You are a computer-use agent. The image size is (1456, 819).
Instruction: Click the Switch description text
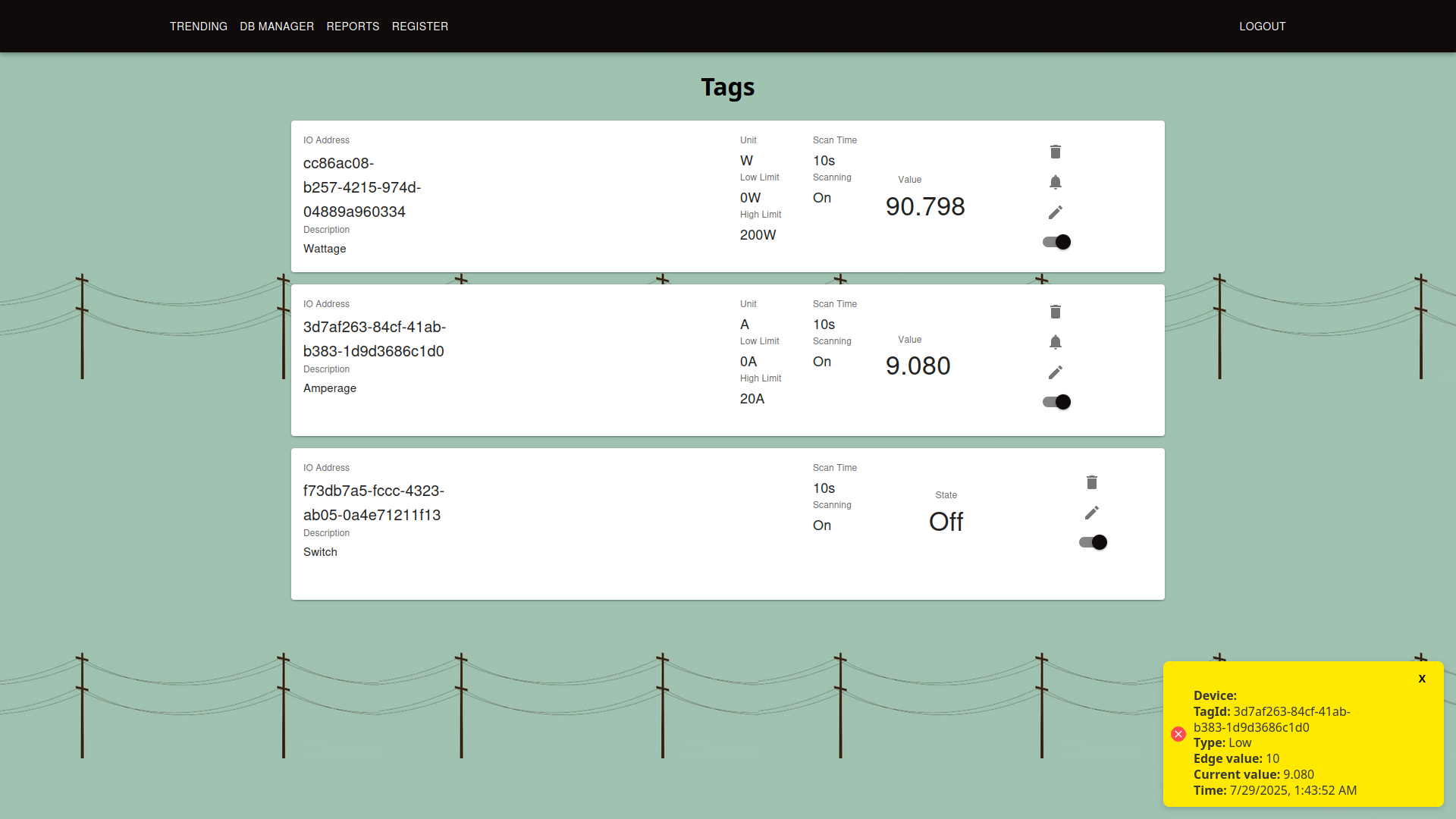(x=320, y=552)
